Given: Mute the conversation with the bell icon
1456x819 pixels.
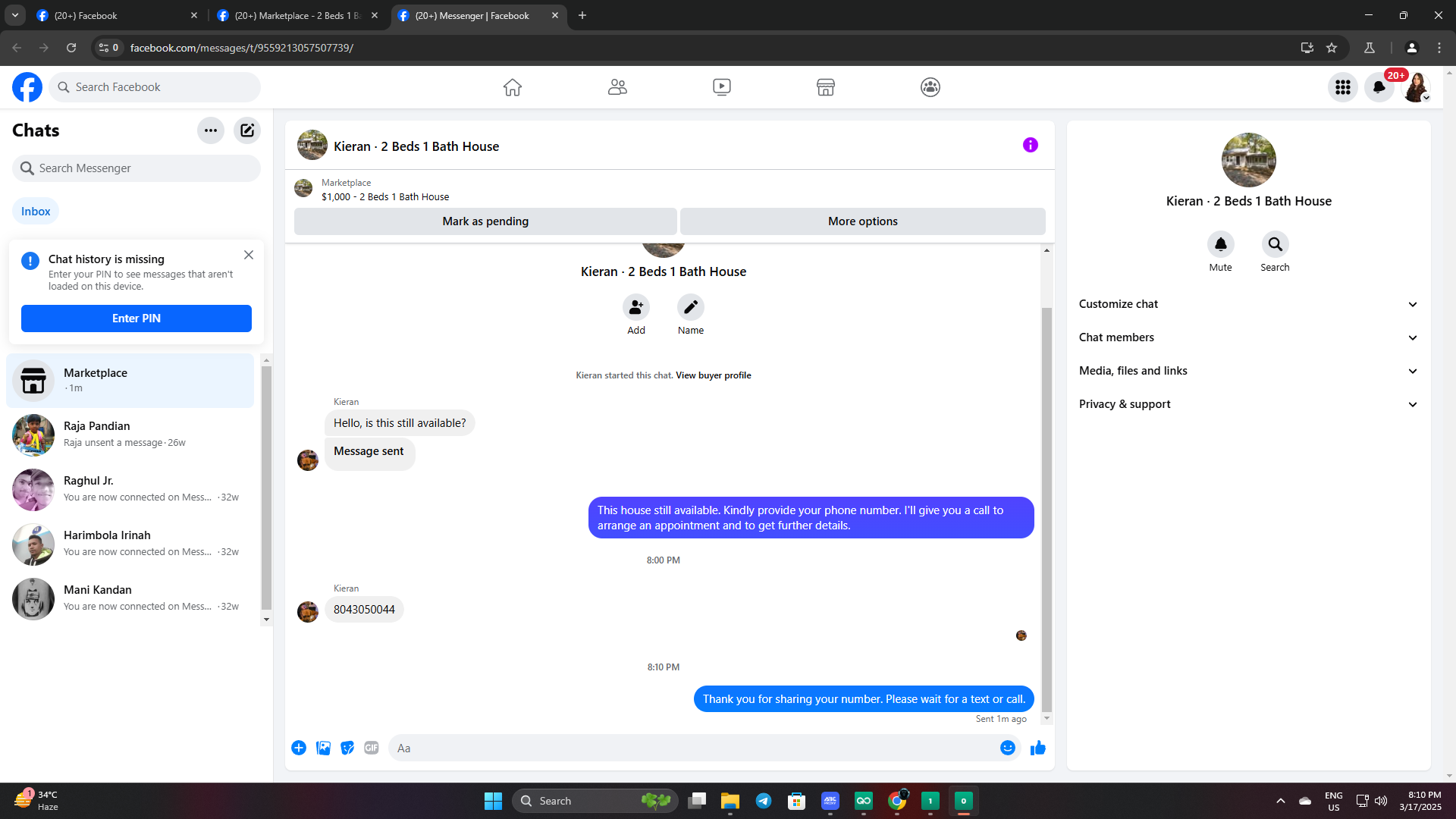Looking at the screenshot, I should tap(1221, 244).
